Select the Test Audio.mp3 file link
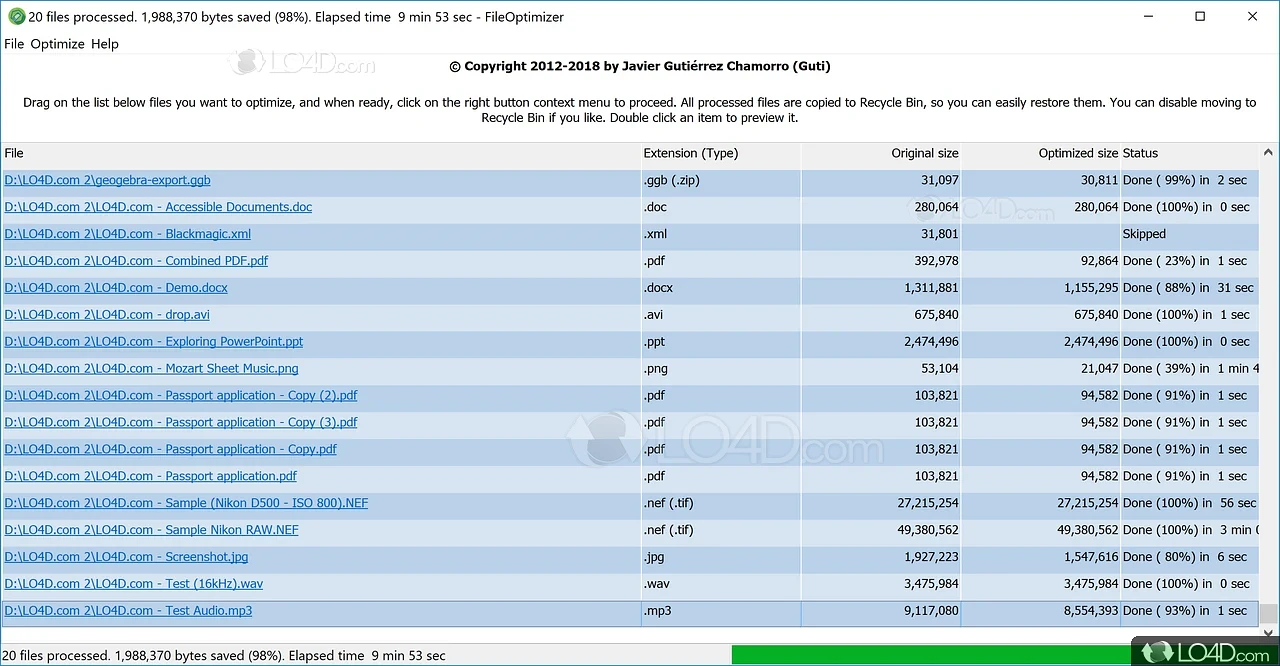 [x=128, y=611]
